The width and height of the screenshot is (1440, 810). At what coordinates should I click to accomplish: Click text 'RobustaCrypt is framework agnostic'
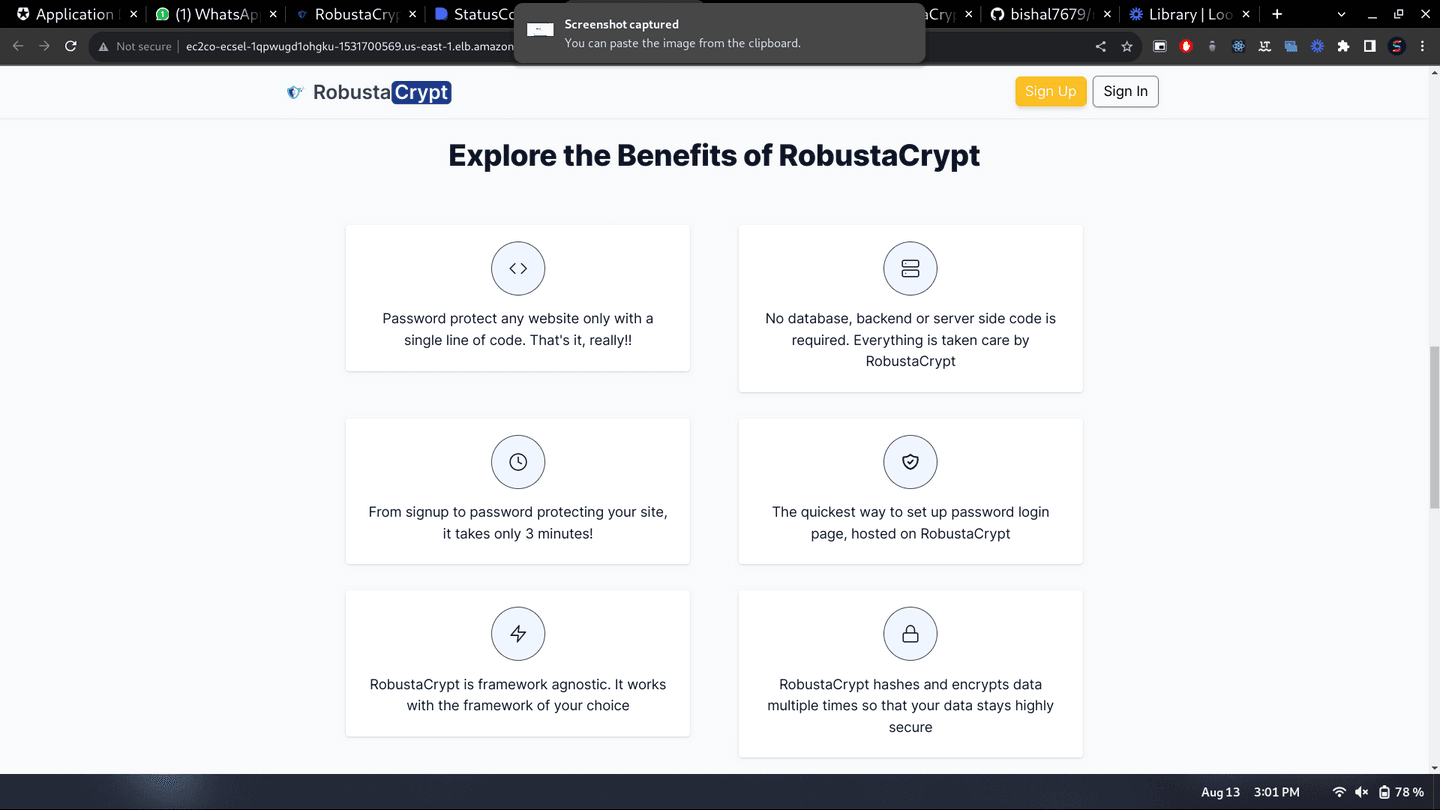pos(489,684)
